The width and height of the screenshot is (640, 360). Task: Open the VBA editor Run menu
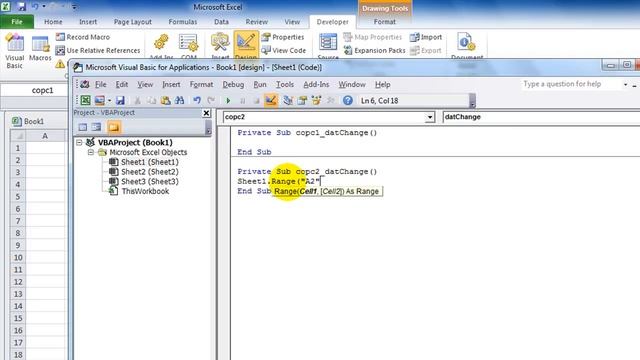coord(260,84)
